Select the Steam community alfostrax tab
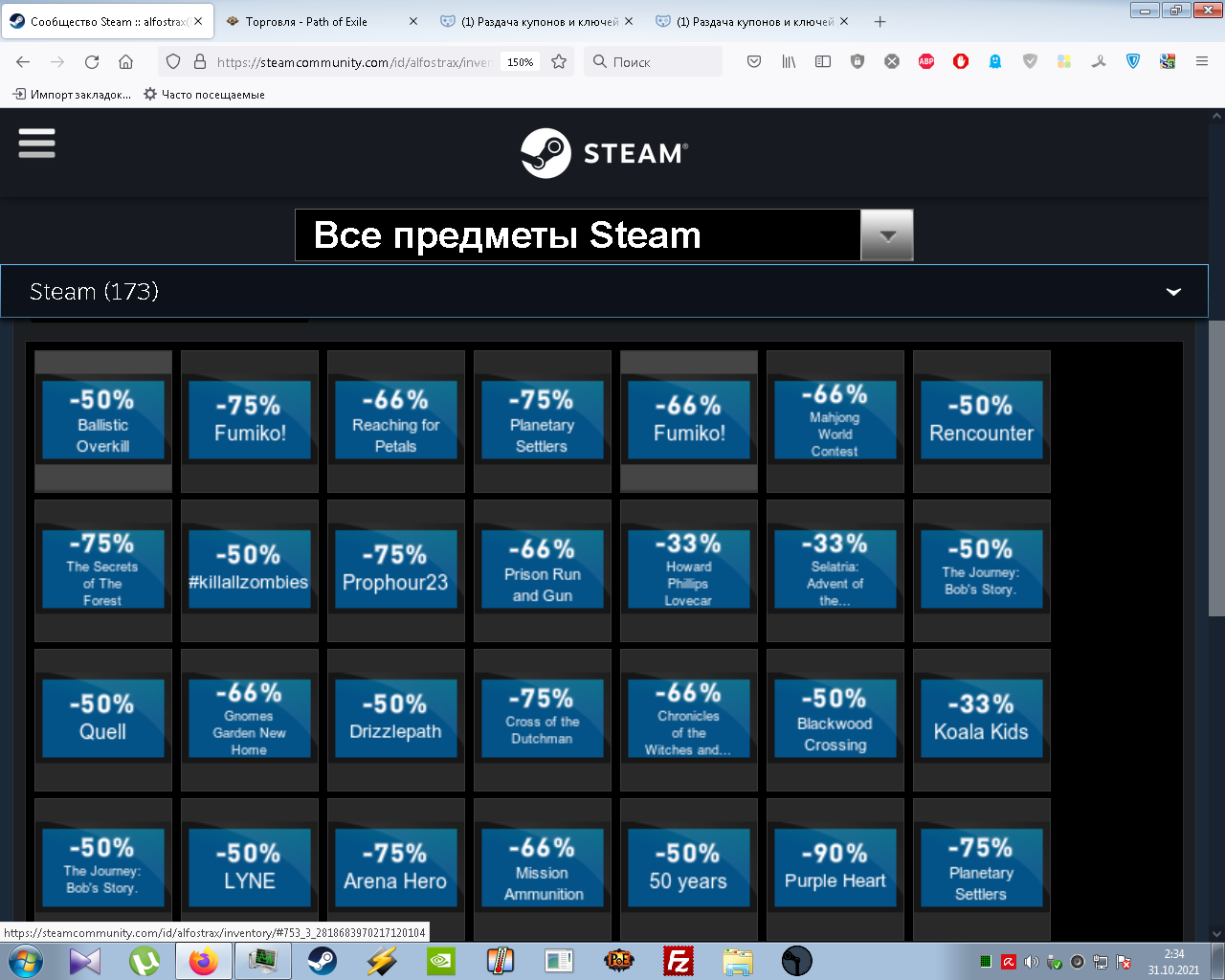1225x980 pixels. pyautogui.click(x=106, y=21)
